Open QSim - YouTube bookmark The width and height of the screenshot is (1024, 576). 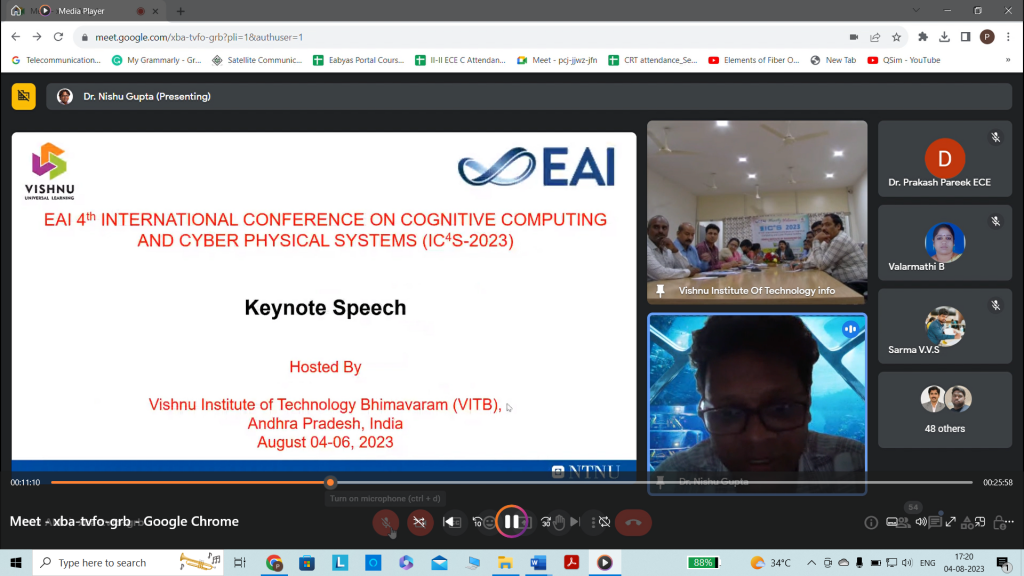coord(904,60)
